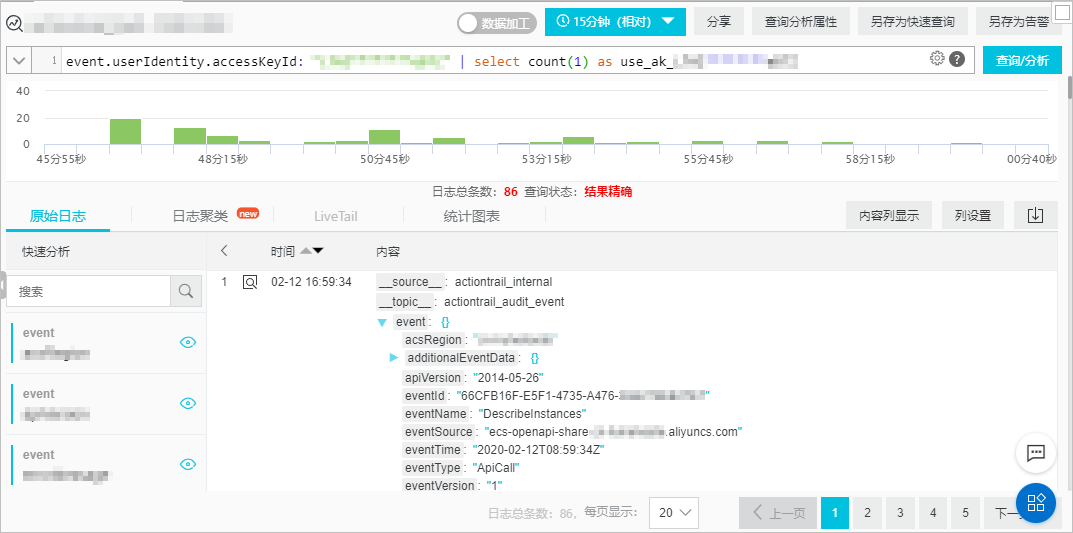
Task: Open the 15分钟（相对） time range dropdown
Action: (615, 21)
